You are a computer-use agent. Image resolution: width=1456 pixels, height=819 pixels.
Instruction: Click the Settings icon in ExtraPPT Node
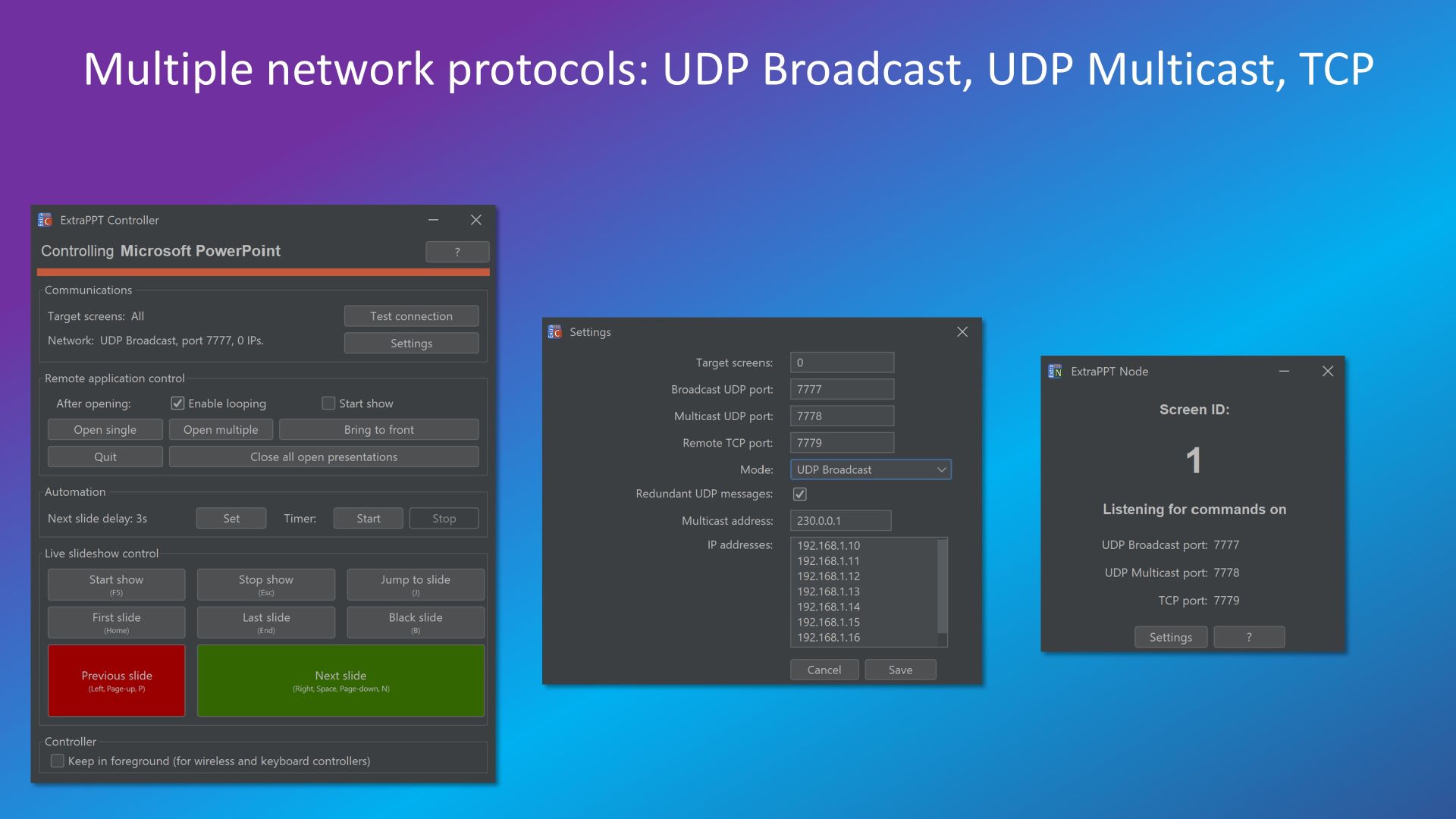(1171, 637)
